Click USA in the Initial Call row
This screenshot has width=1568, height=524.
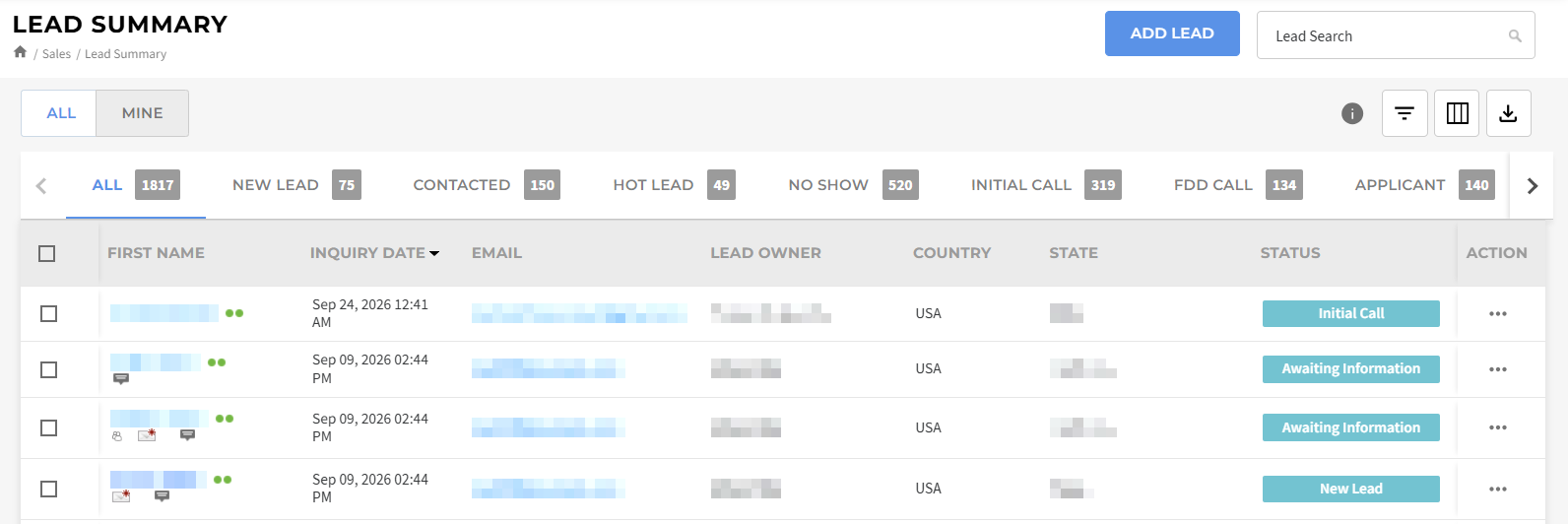tap(928, 313)
